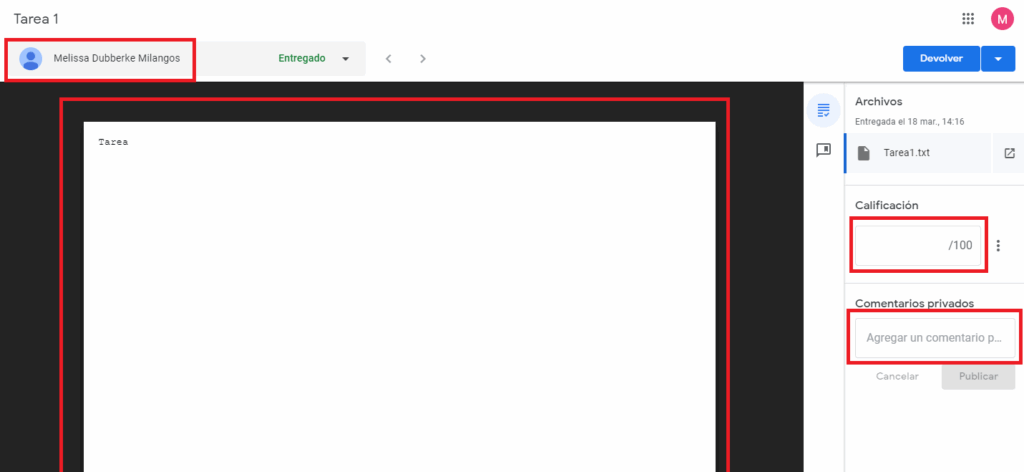The image size is (1024, 472).
Task: Open Tarea1.txt in a new window
Action: coord(1009,153)
